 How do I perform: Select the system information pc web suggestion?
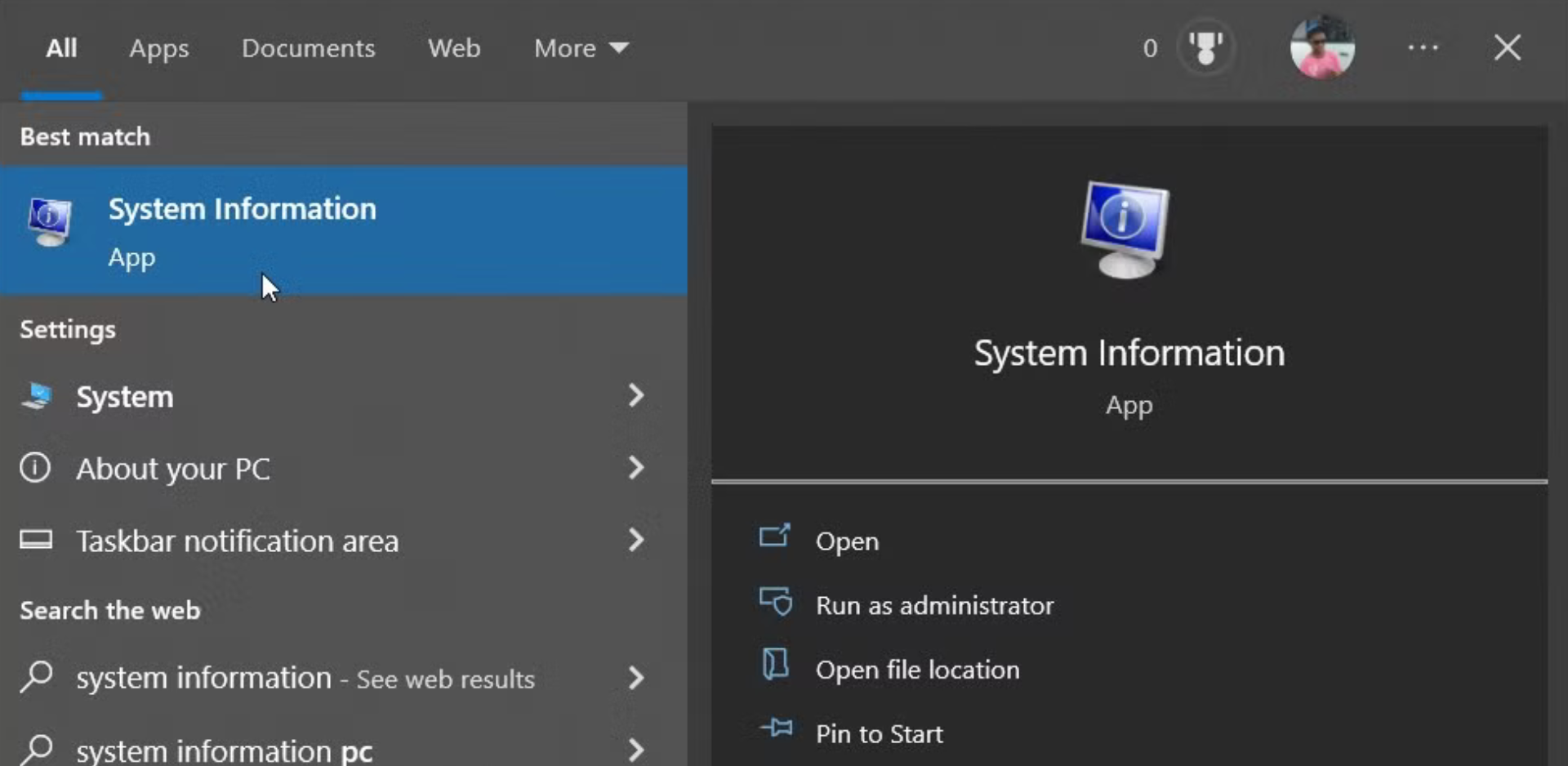click(x=225, y=750)
